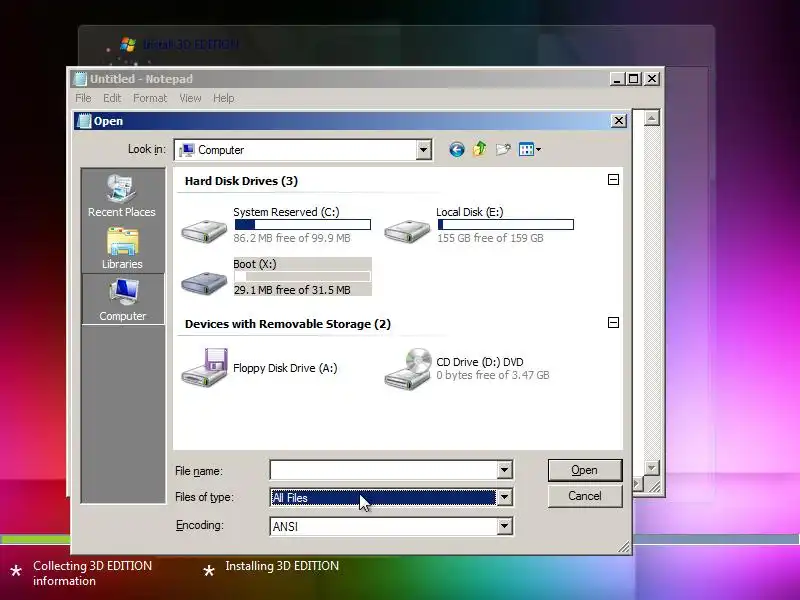Open the Edit menu in Notepad

[x=112, y=98]
